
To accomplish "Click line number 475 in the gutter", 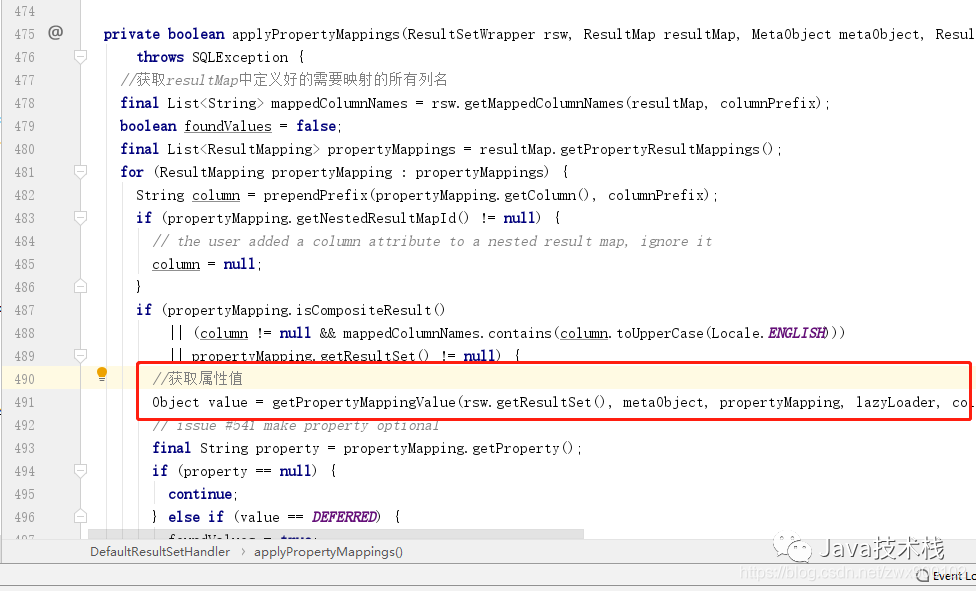I will pos(25,34).
